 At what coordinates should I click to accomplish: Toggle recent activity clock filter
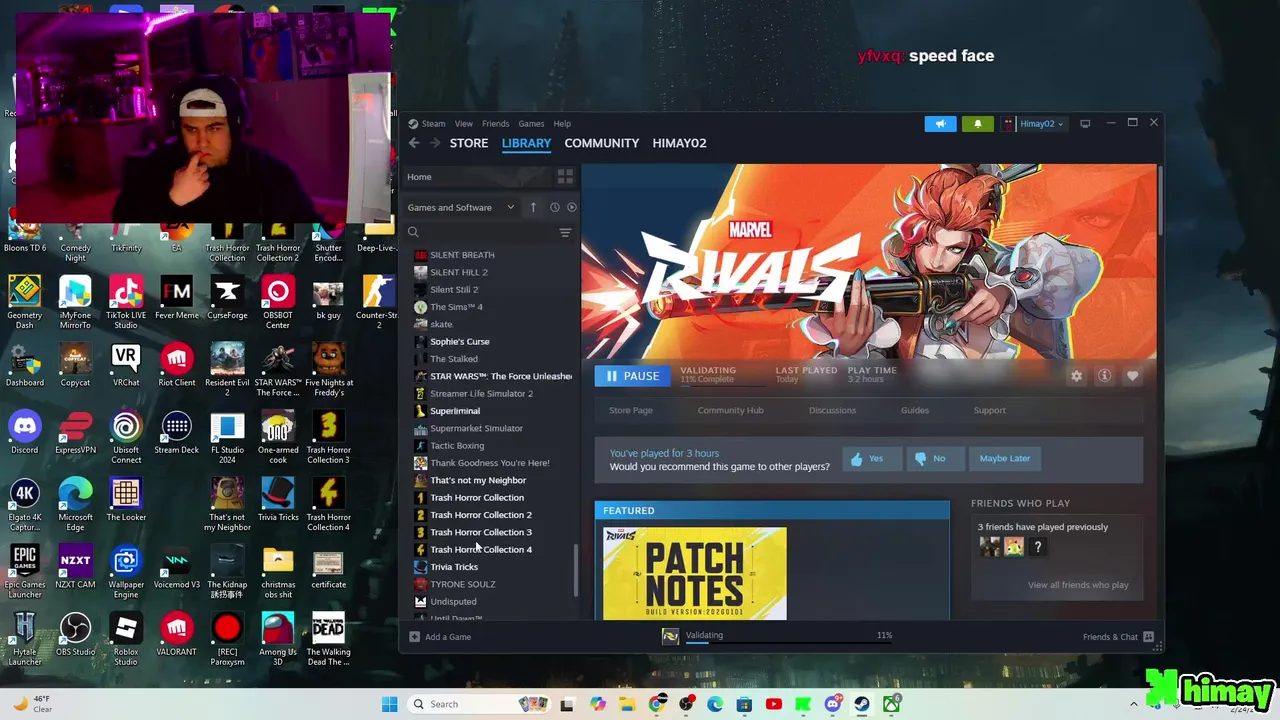pos(554,207)
